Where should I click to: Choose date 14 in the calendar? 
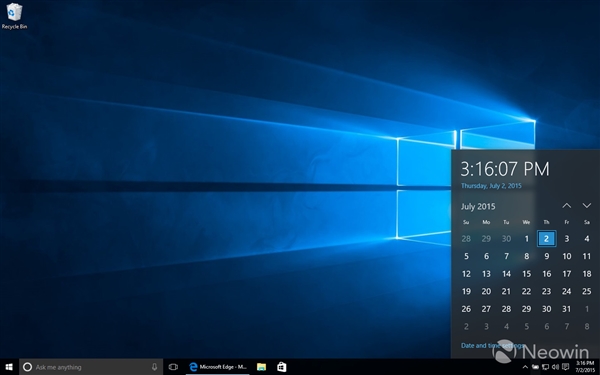(506, 274)
